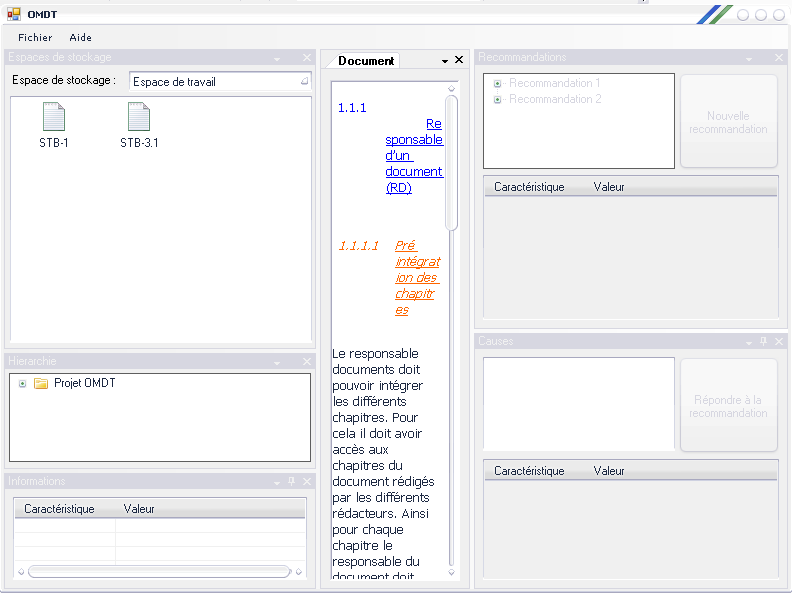
Task: Close the Espaces de stockage panel
Action: tap(306, 58)
